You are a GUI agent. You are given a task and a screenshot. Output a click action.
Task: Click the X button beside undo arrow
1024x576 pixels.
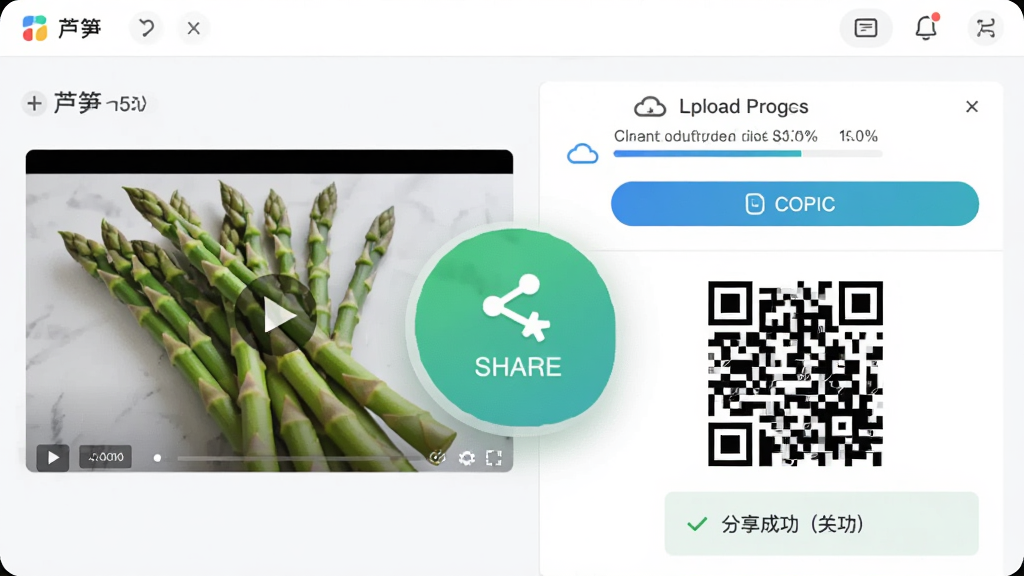coord(193,28)
